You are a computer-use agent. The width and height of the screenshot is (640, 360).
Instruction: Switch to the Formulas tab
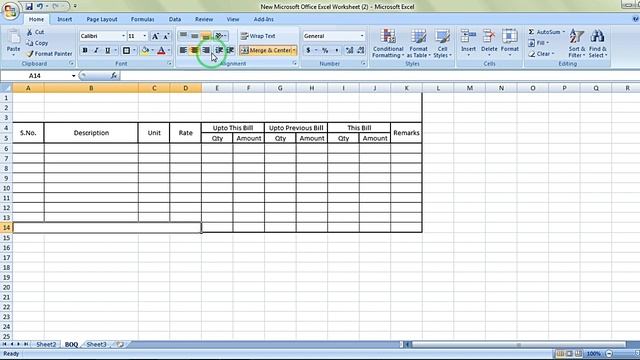[142, 19]
